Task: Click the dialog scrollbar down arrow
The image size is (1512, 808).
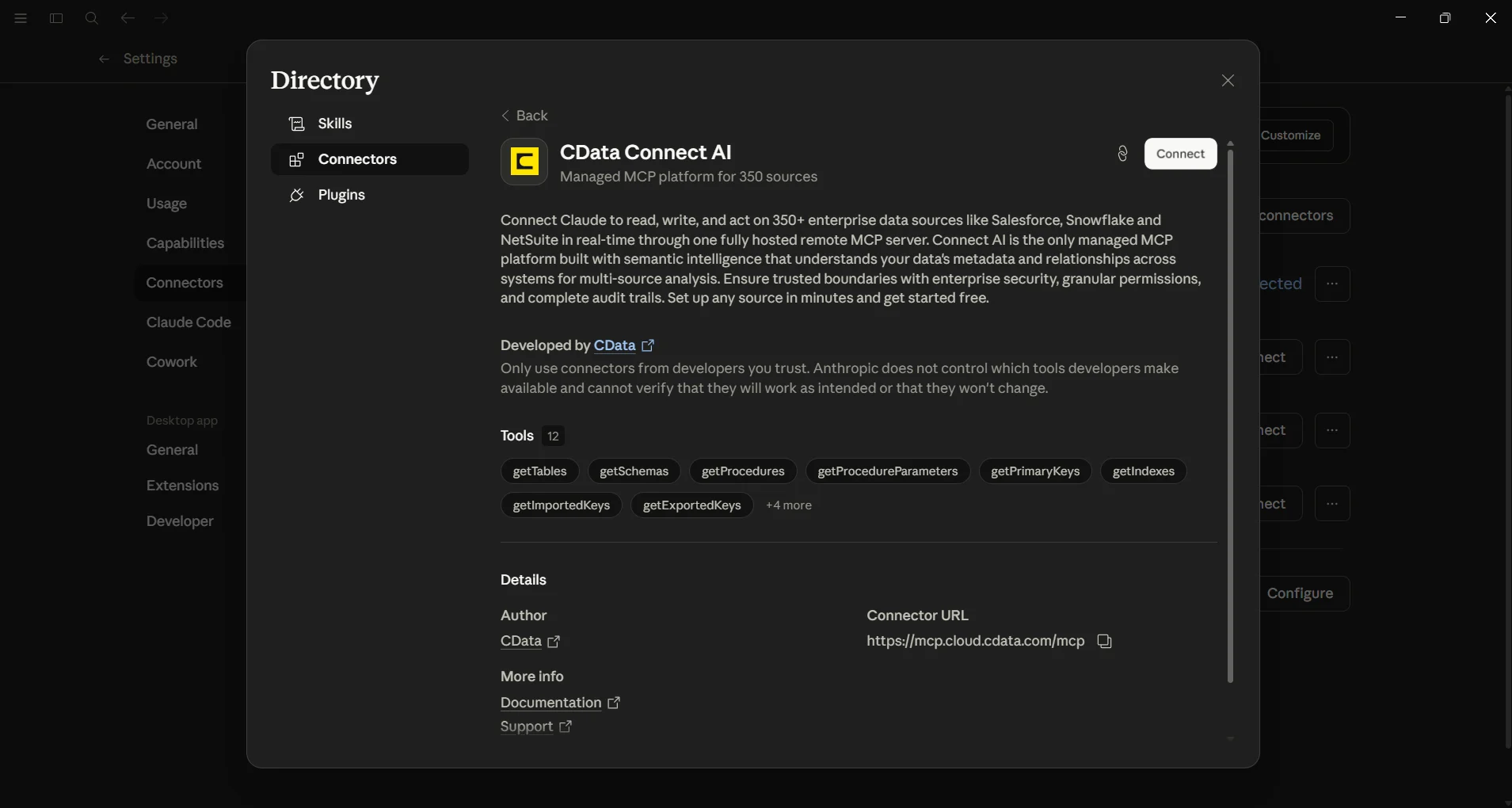Action: click(x=1230, y=738)
